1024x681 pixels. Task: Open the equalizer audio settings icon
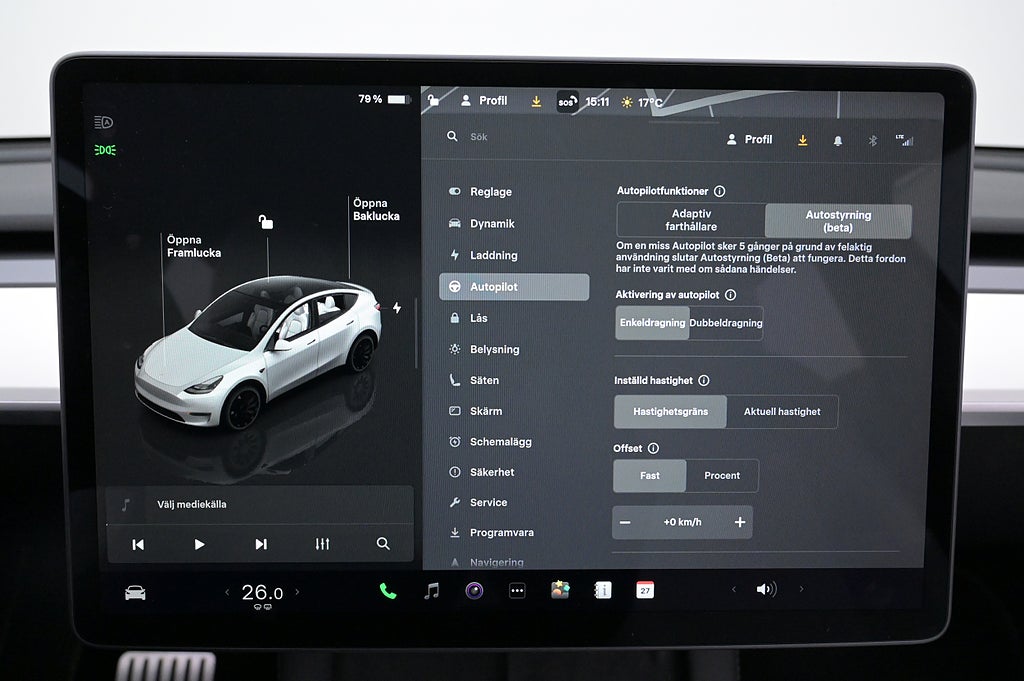(322, 544)
